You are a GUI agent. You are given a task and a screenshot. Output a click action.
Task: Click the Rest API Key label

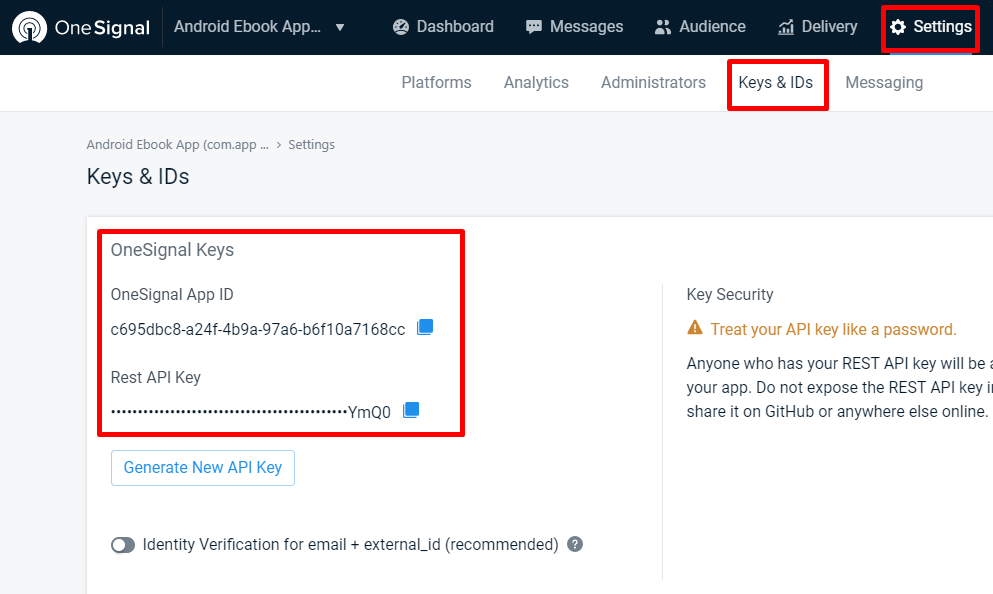pyautogui.click(x=156, y=377)
